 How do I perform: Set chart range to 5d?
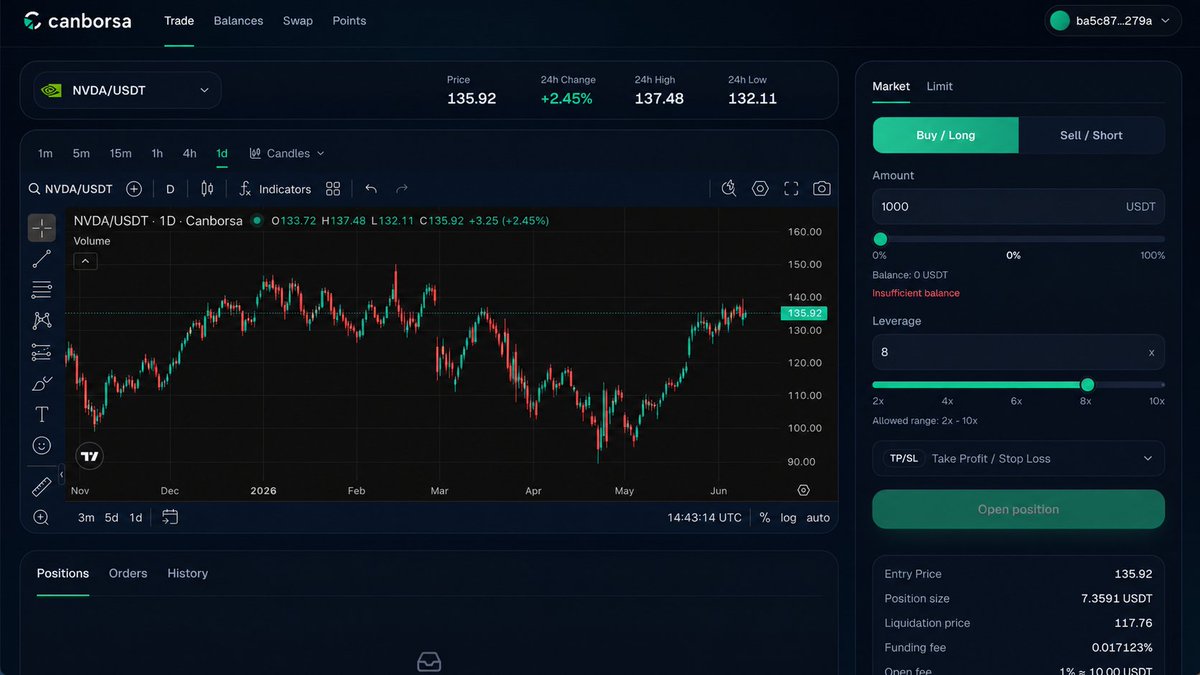pyautogui.click(x=111, y=518)
